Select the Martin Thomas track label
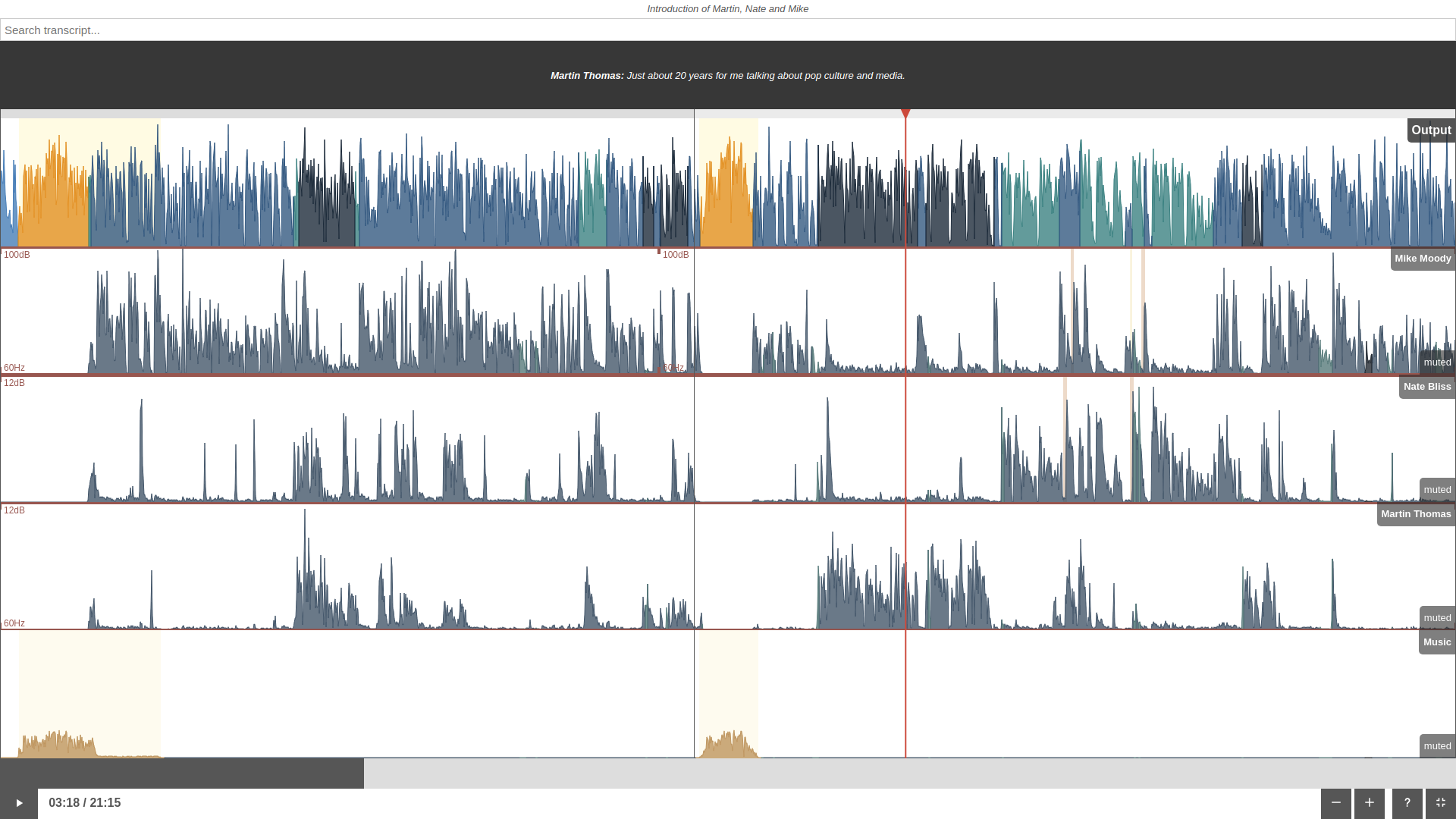Image resolution: width=1456 pixels, height=819 pixels. click(1416, 514)
